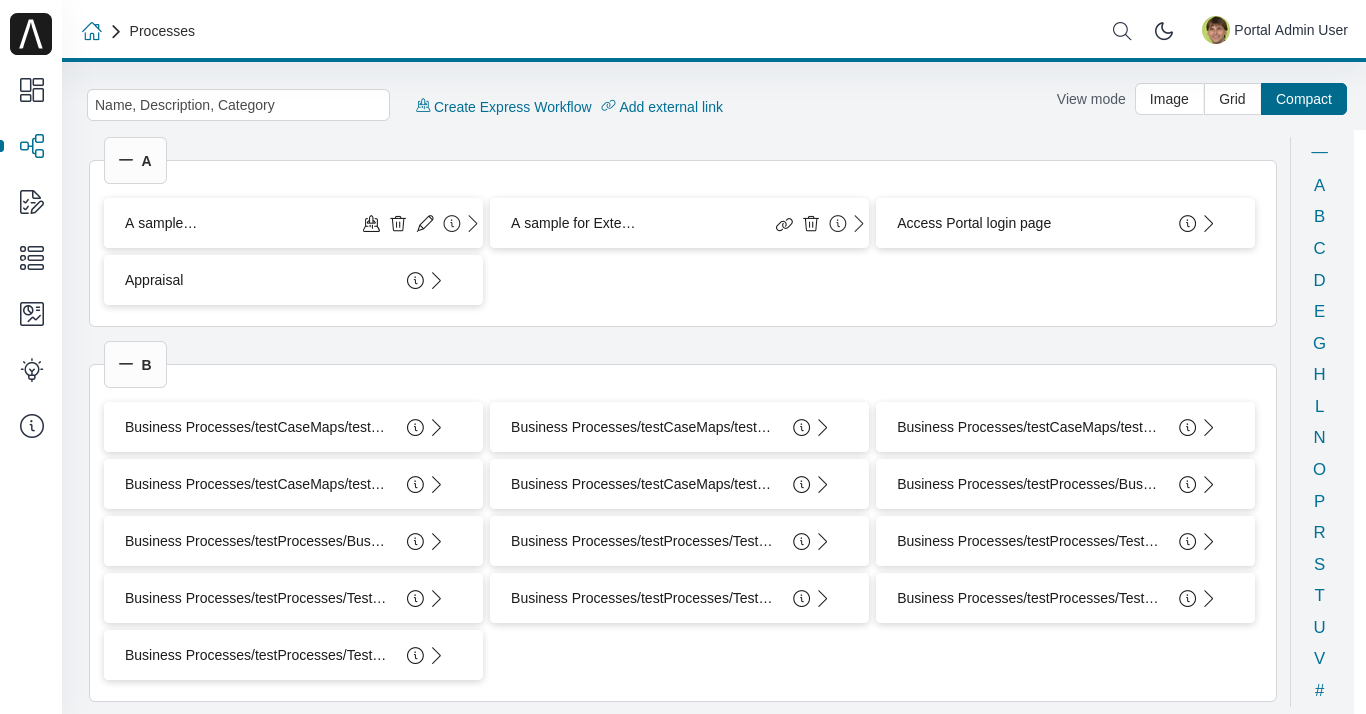
Task: Start A sample for Exte arrow
Action: pyautogui.click(x=859, y=223)
